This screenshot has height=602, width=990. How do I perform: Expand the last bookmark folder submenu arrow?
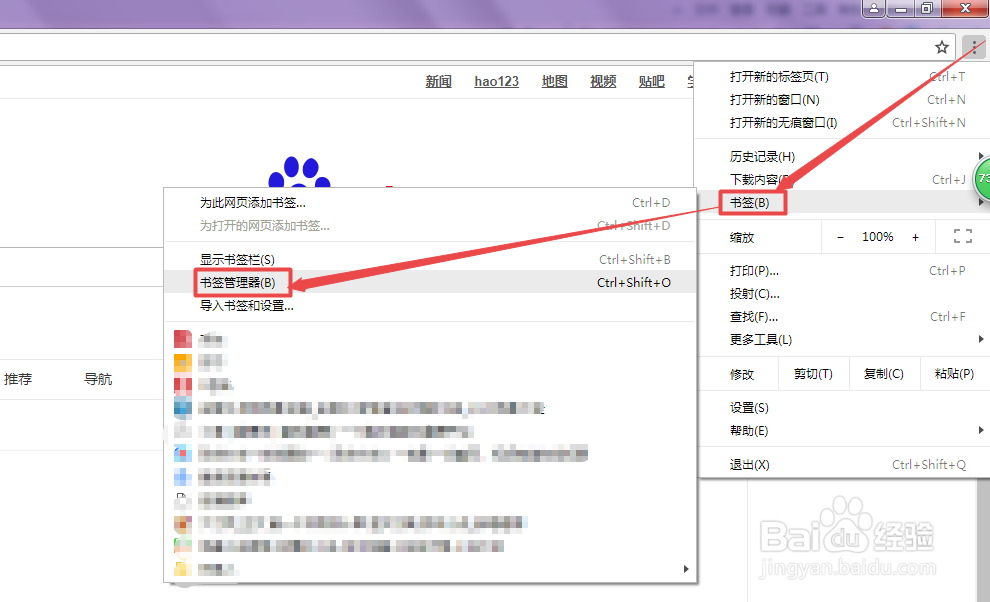coord(686,569)
